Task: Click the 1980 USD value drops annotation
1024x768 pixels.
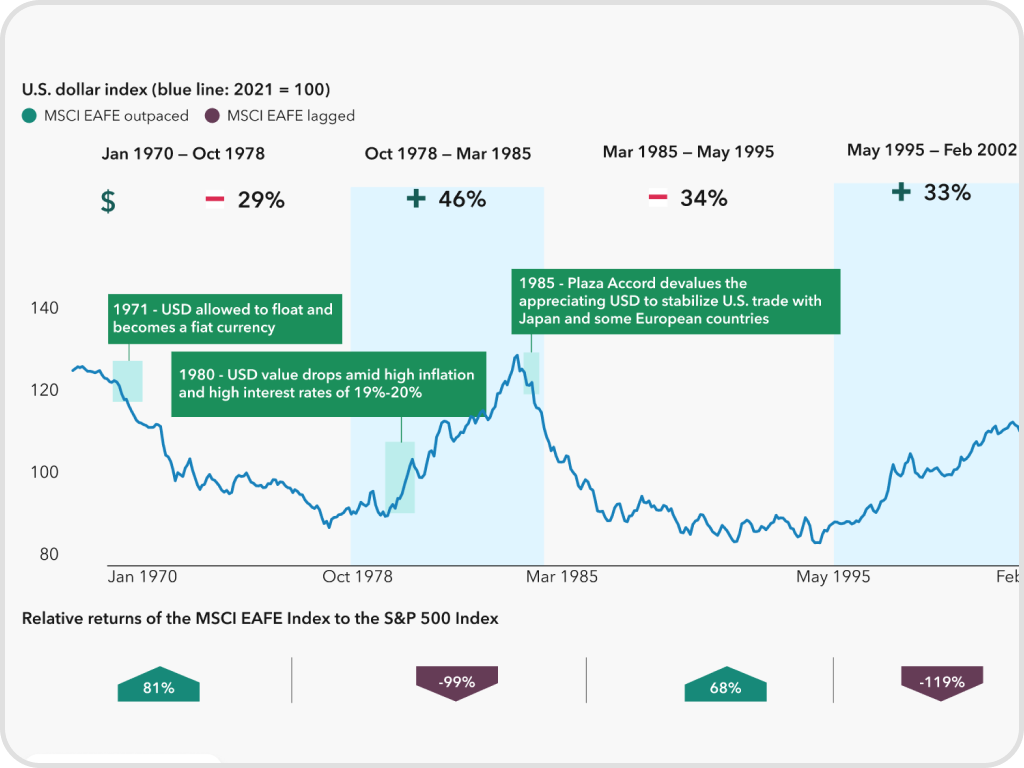Action: (328, 383)
